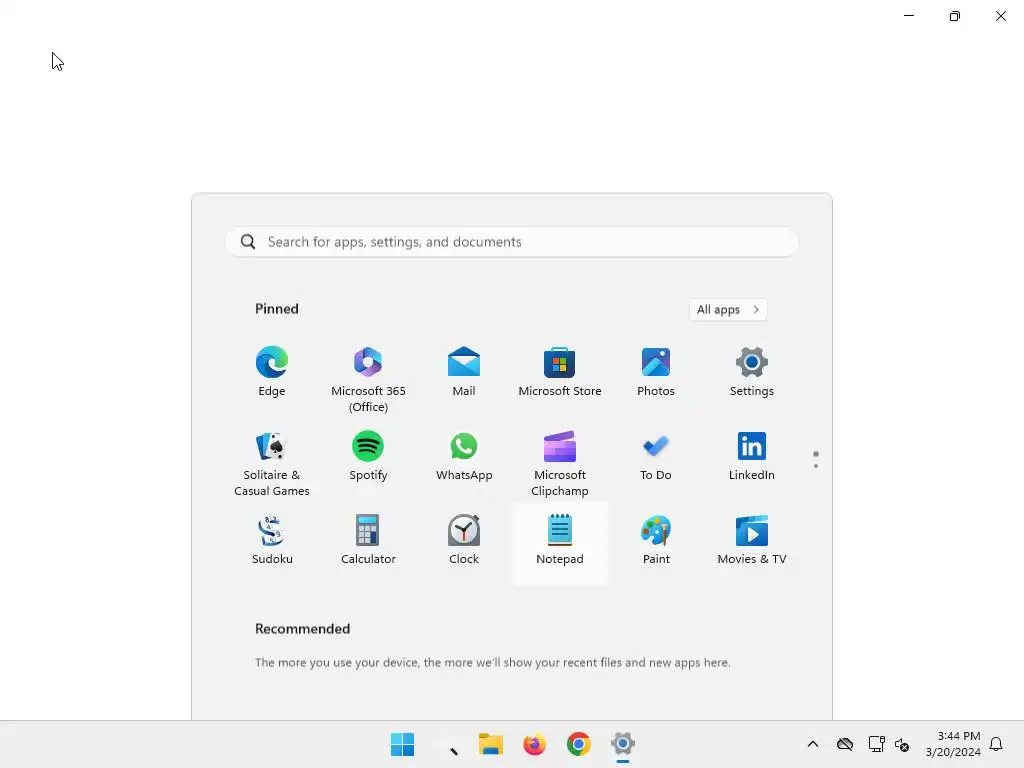Open the To Do app
Viewport: 1024px width, 768px height.
tap(656, 455)
